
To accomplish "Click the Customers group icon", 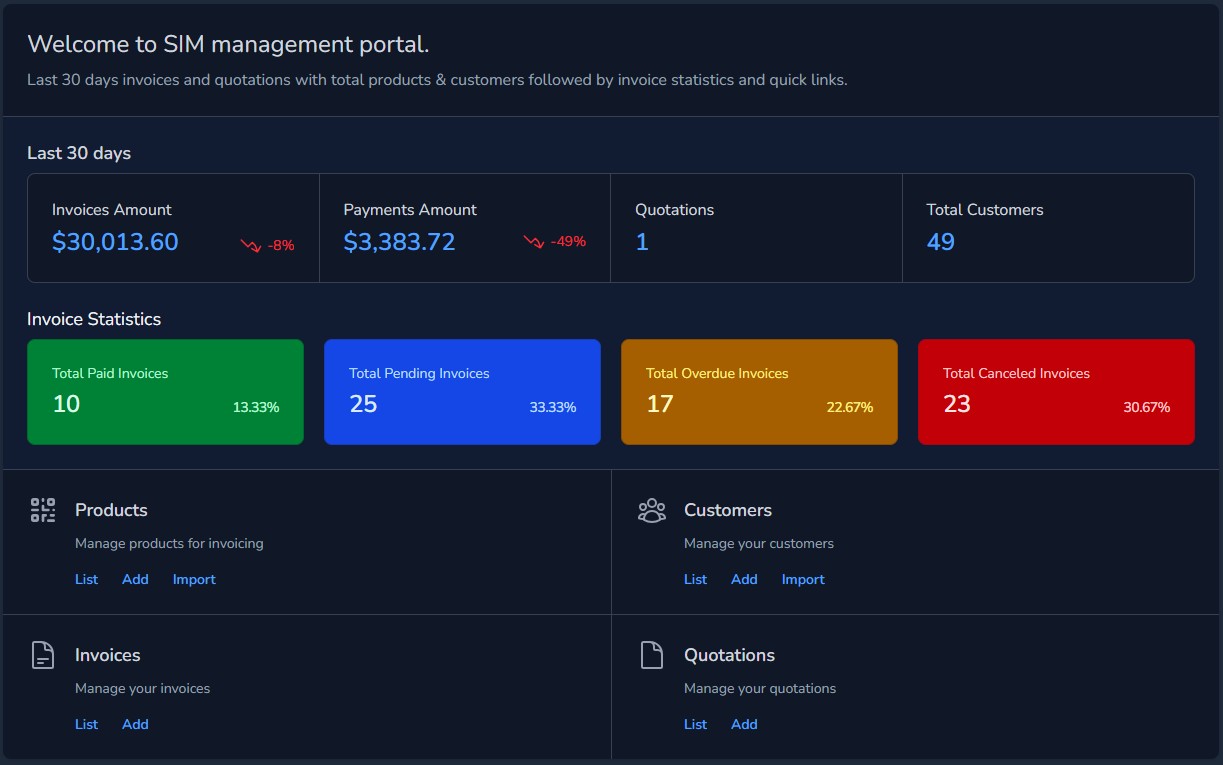I will [651, 510].
